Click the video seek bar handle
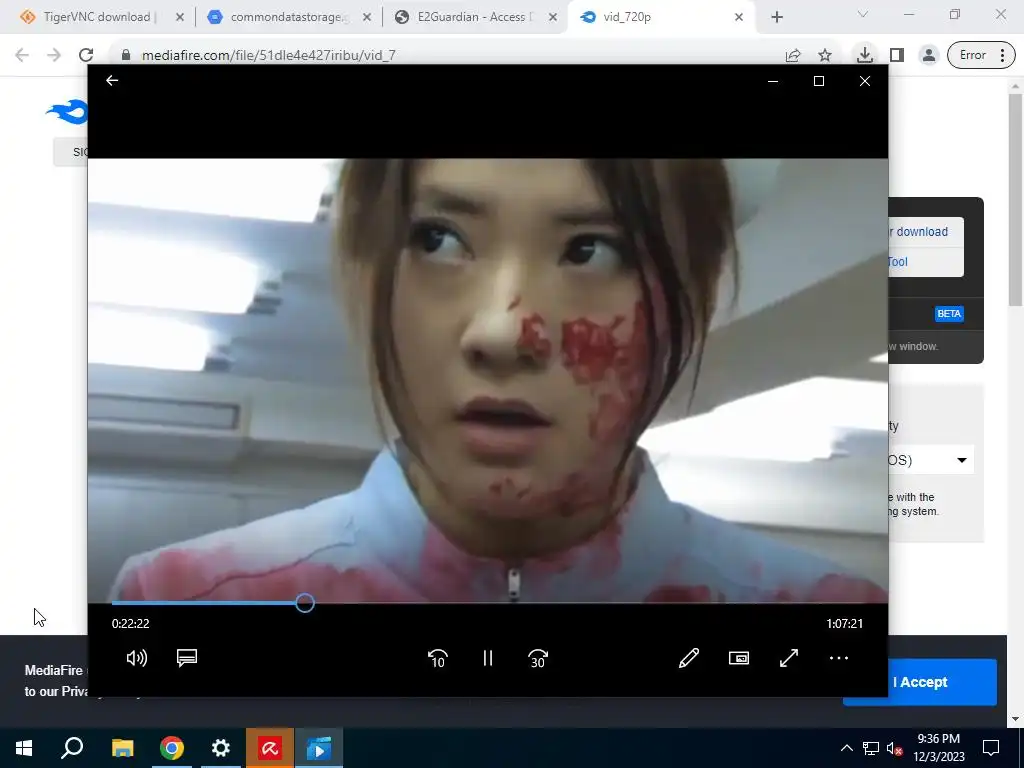1024x768 pixels. click(x=304, y=603)
